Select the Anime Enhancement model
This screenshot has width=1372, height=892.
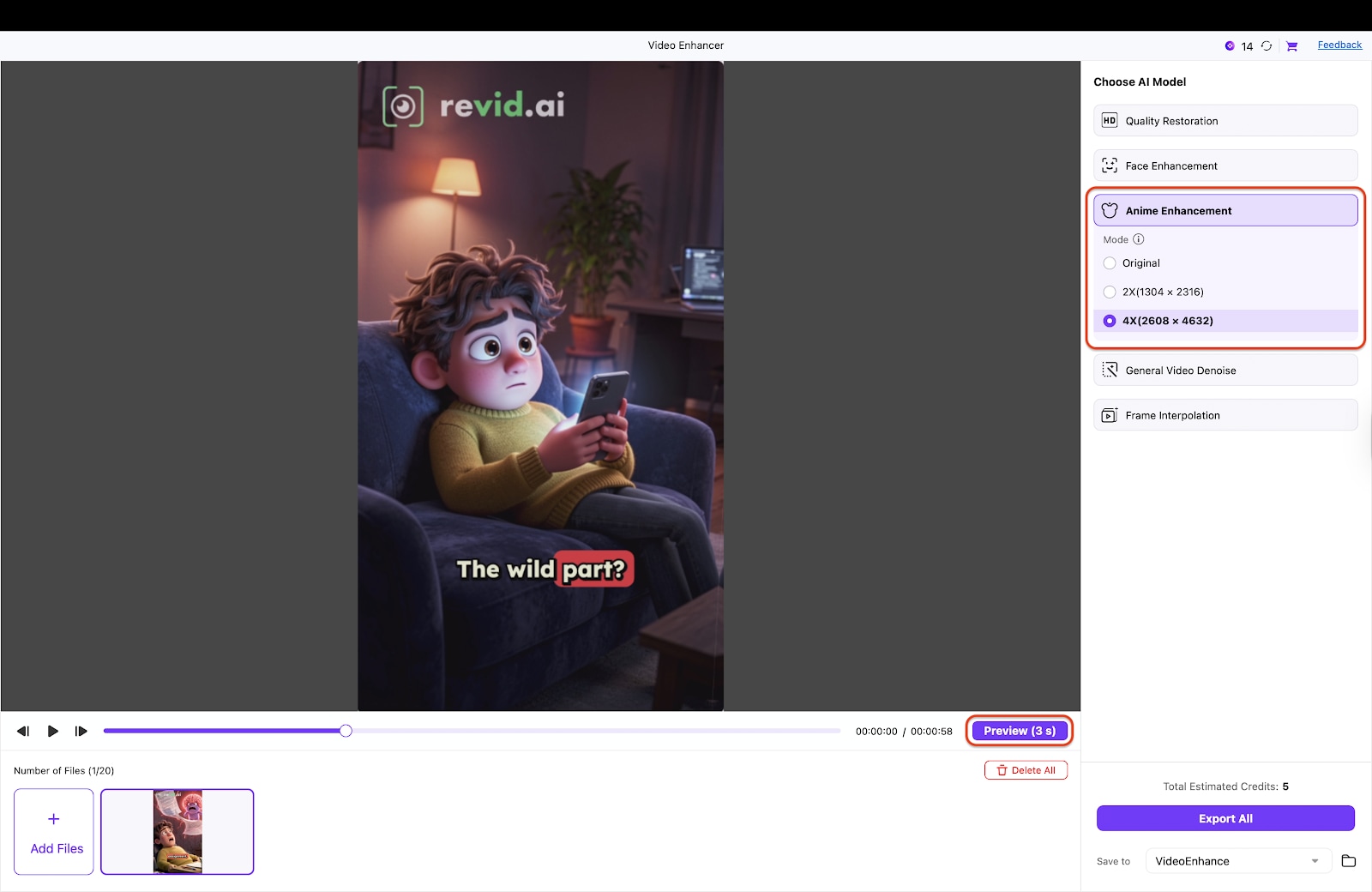1225,210
